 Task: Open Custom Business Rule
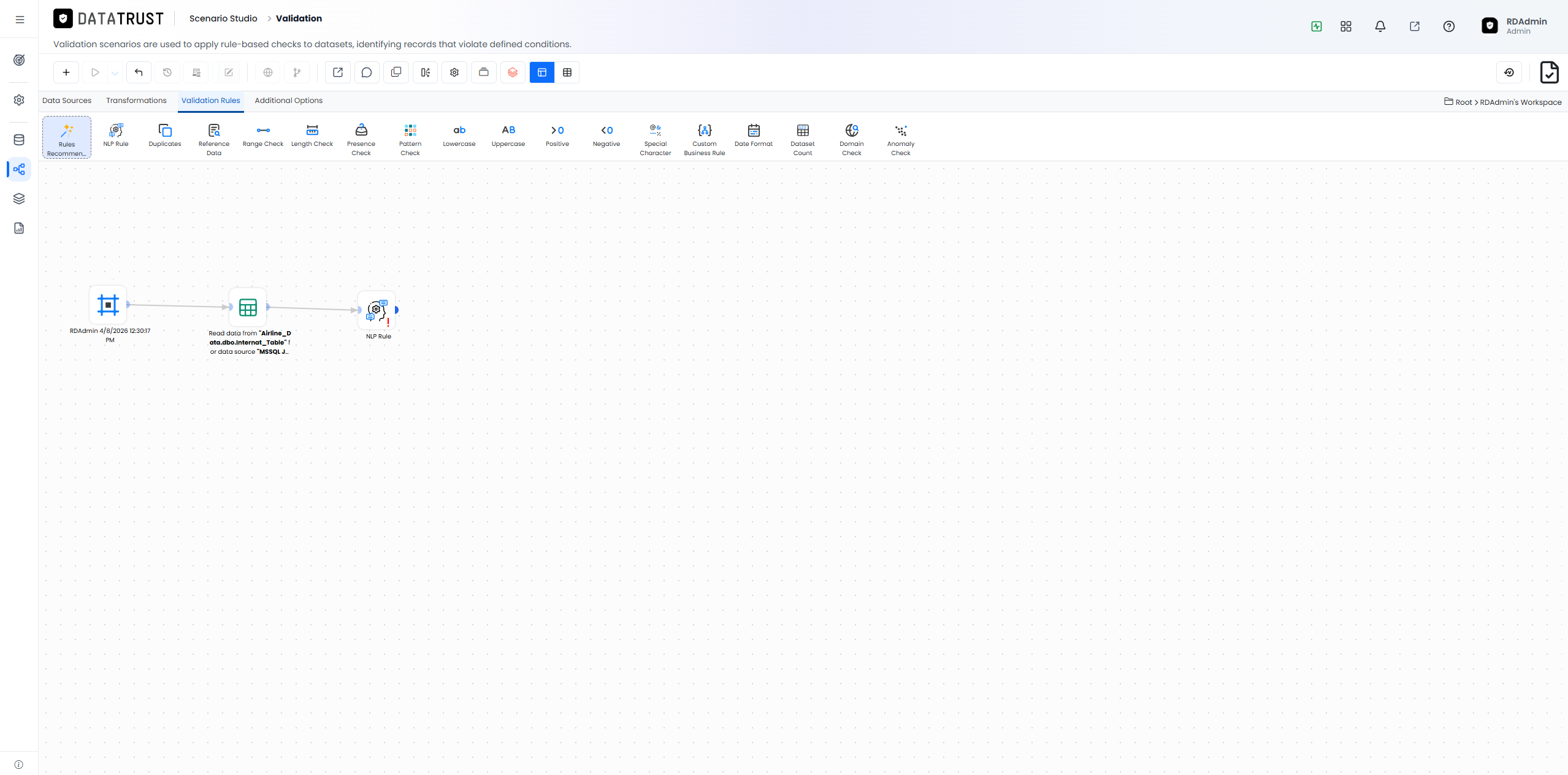(x=705, y=139)
